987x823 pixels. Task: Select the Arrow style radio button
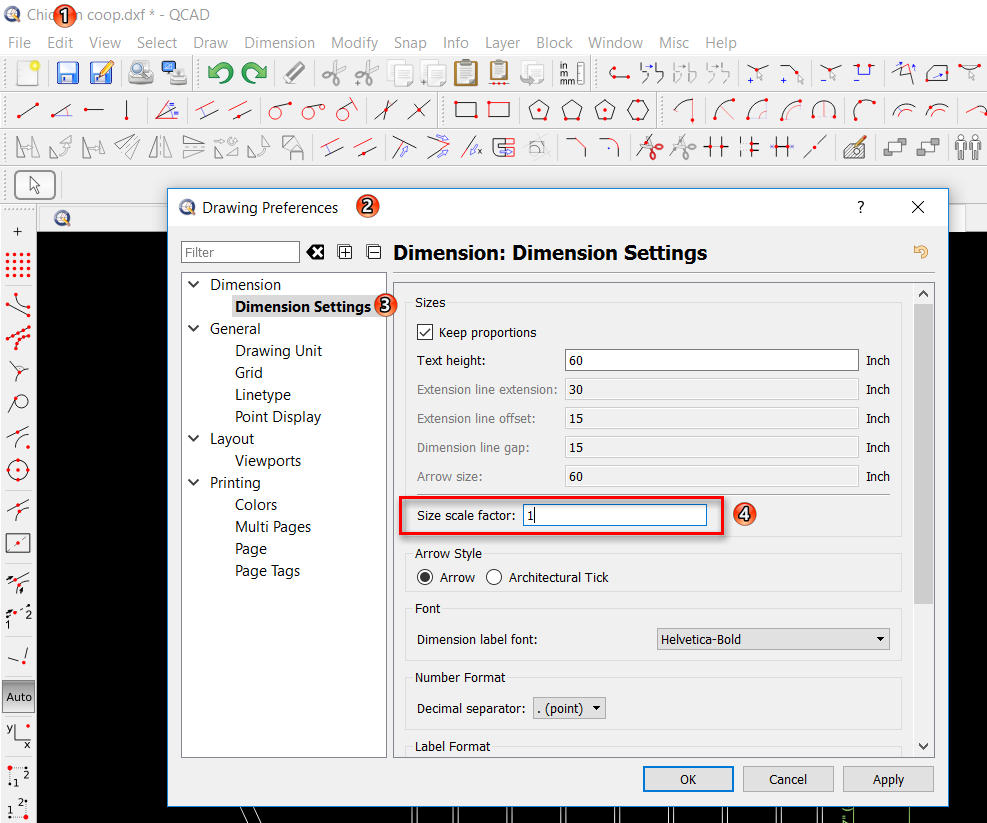click(x=425, y=577)
